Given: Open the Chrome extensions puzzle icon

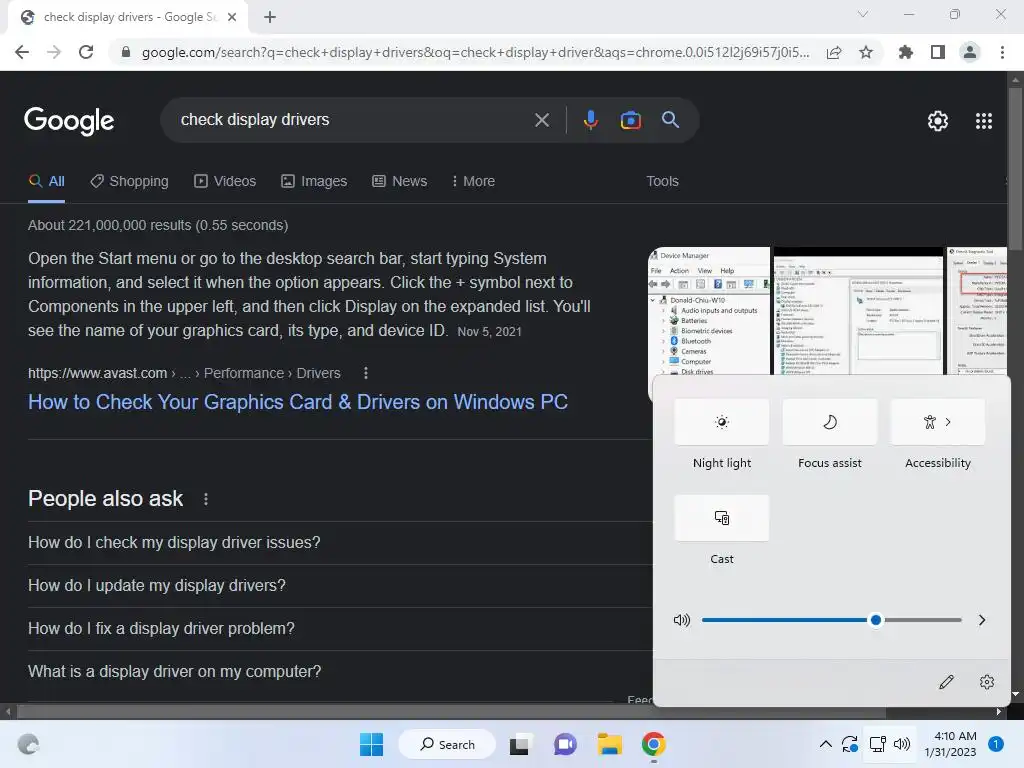Looking at the screenshot, I should click(905, 52).
